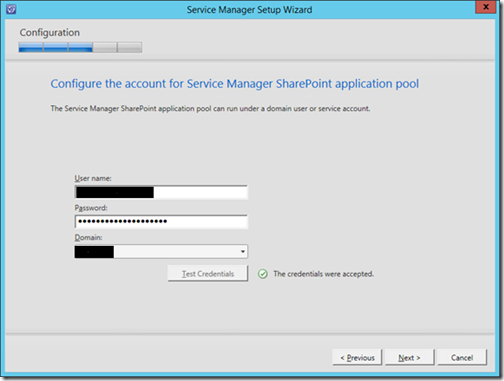The width and height of the screenshot is (504, 381).
Task: Click the Service Manager wizard title bar icon
Action: click(11, 9)
